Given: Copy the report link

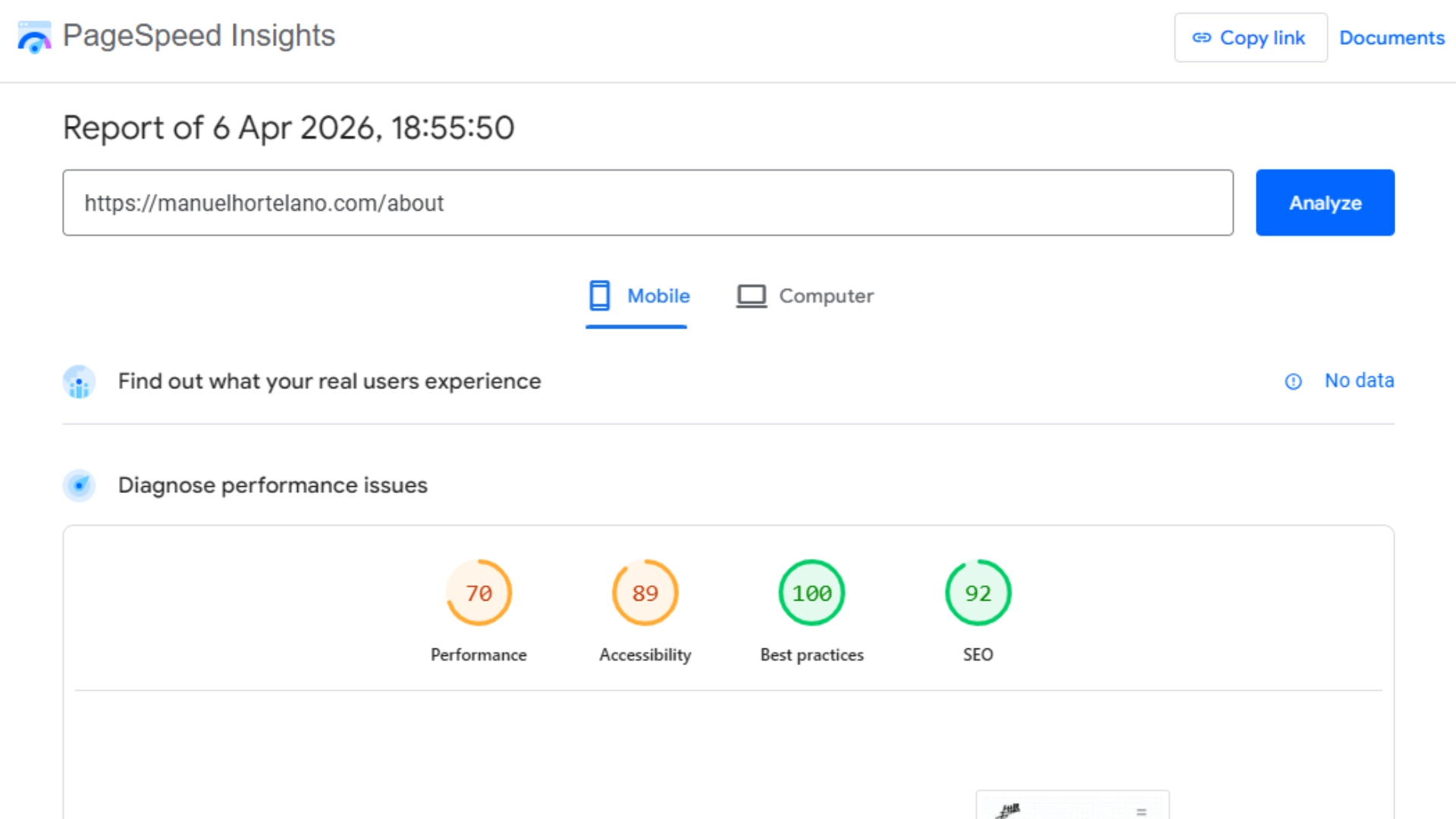Looking at the screenshot, I should point(1250,37).
